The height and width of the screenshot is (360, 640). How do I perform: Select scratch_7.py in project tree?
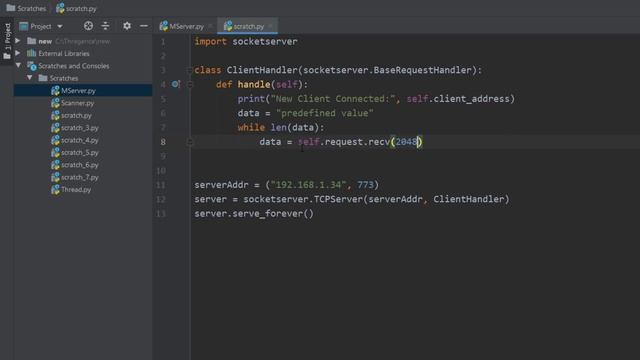[80, 177]
